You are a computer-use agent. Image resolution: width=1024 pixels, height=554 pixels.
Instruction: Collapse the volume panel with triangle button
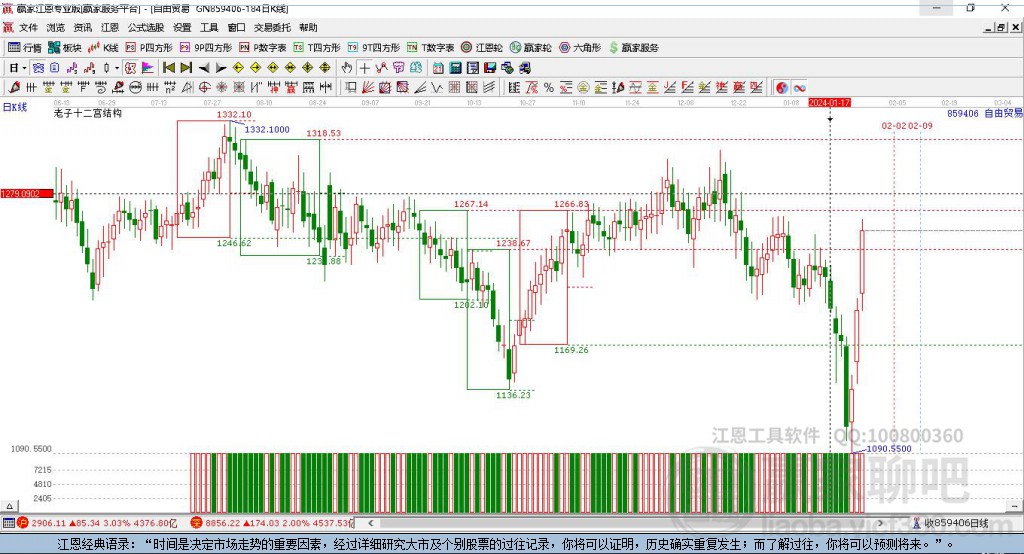click(x=9, y=506)
